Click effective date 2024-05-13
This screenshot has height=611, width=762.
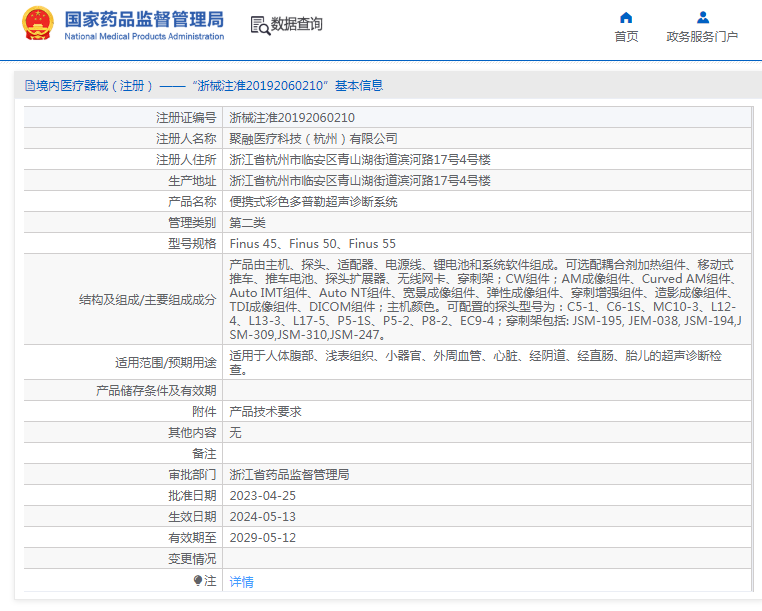point(262,517)
